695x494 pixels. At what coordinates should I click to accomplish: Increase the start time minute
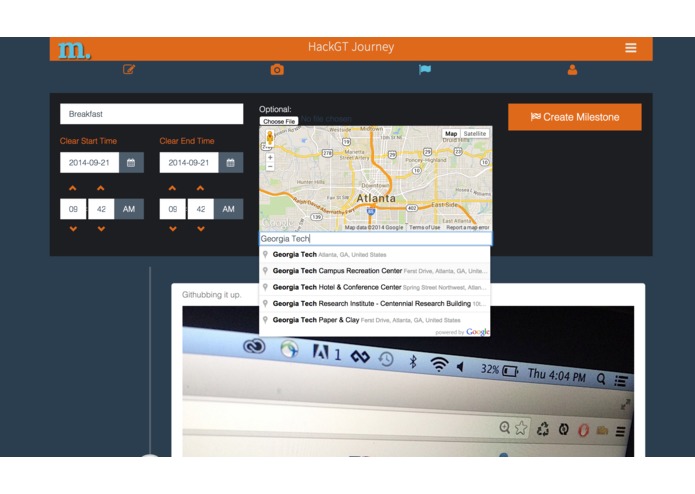101,188
